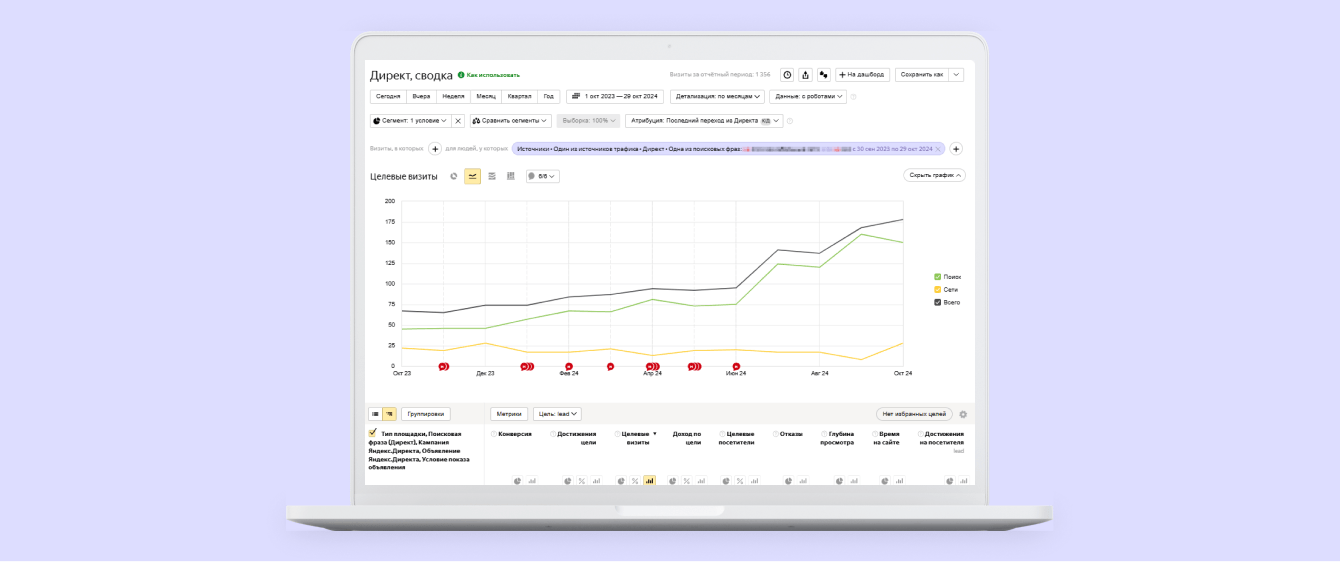Image resolution: width=1340 pixels, height=562 pixels.
Task: Click the 'Группировки' button
Action: (426, 414)
